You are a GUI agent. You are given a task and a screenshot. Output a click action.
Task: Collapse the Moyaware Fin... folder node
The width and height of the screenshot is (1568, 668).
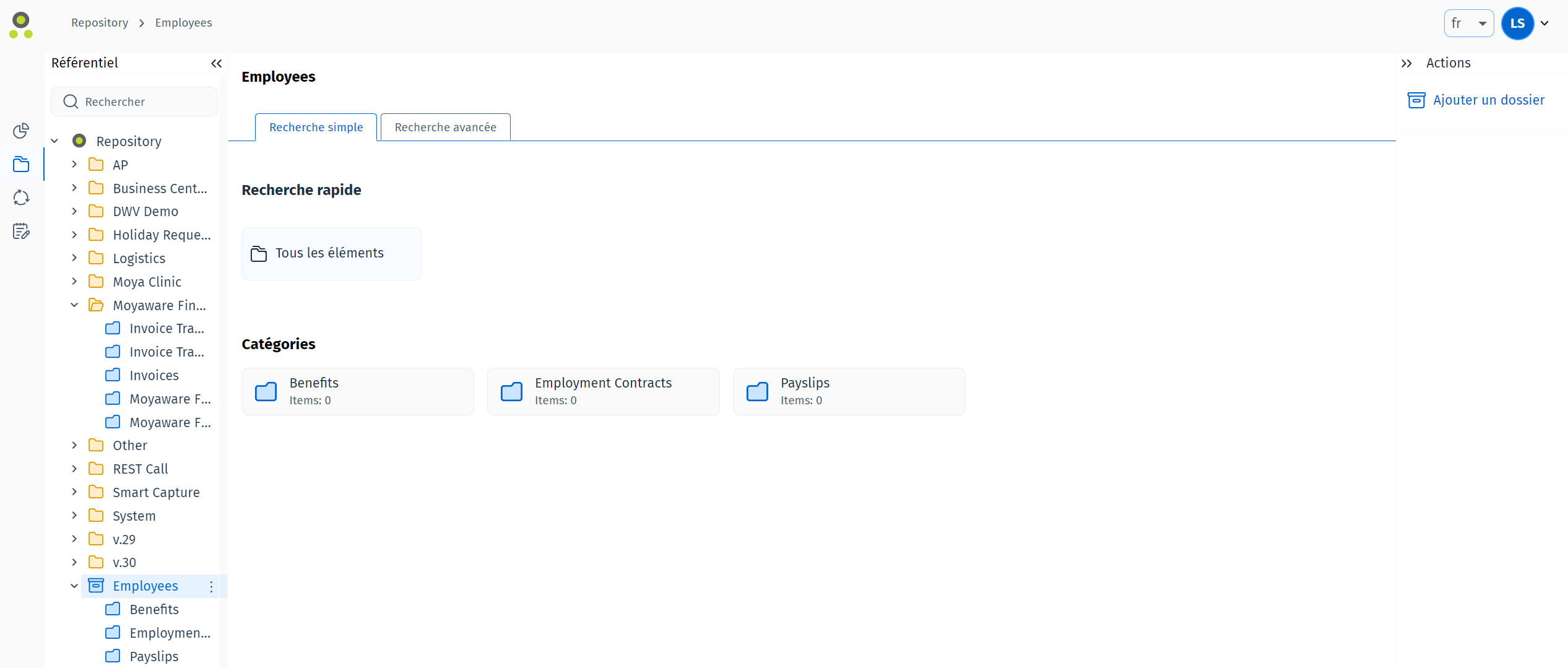[74, 305]
